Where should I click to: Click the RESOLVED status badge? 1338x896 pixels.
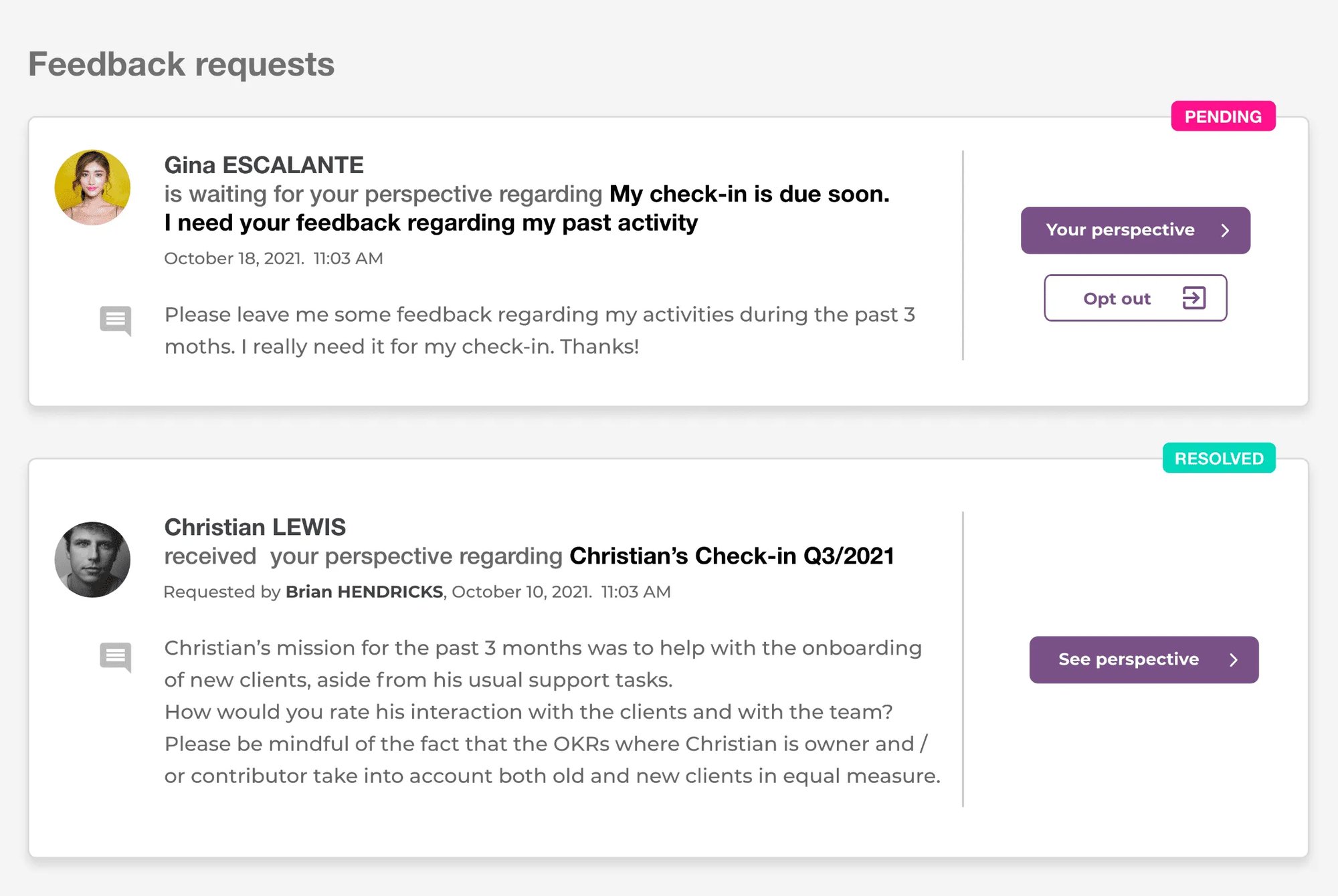pyautogui.click(x=1219, y=458)
